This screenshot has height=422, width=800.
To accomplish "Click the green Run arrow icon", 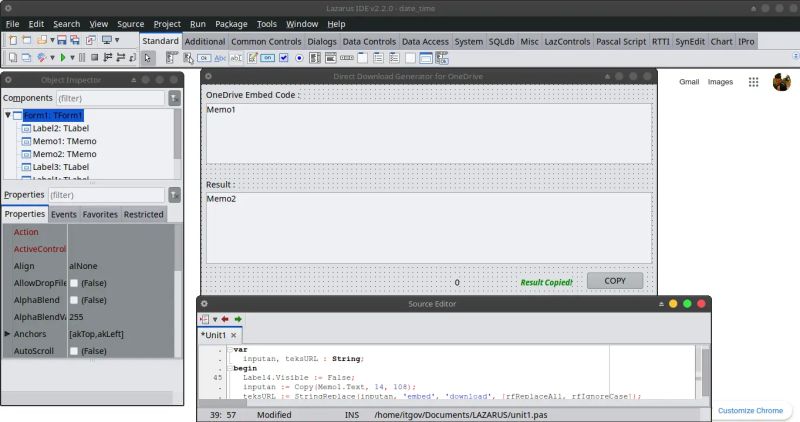I will coord(63,58).
